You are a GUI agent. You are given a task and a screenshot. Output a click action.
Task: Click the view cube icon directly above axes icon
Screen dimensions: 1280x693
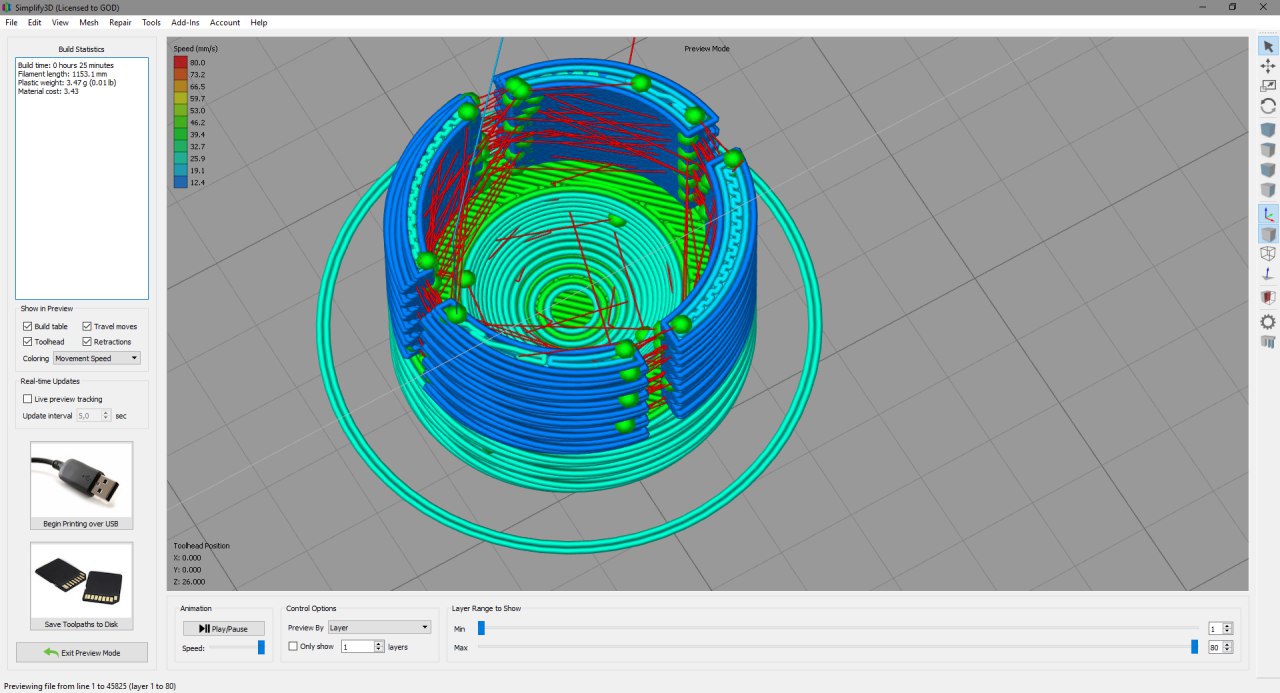click(1268, 190)
